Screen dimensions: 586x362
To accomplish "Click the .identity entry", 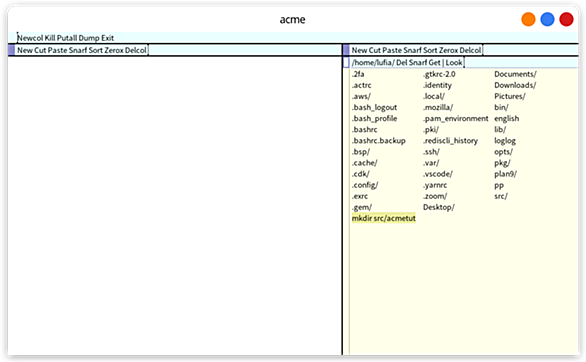I will pos(437,85).
